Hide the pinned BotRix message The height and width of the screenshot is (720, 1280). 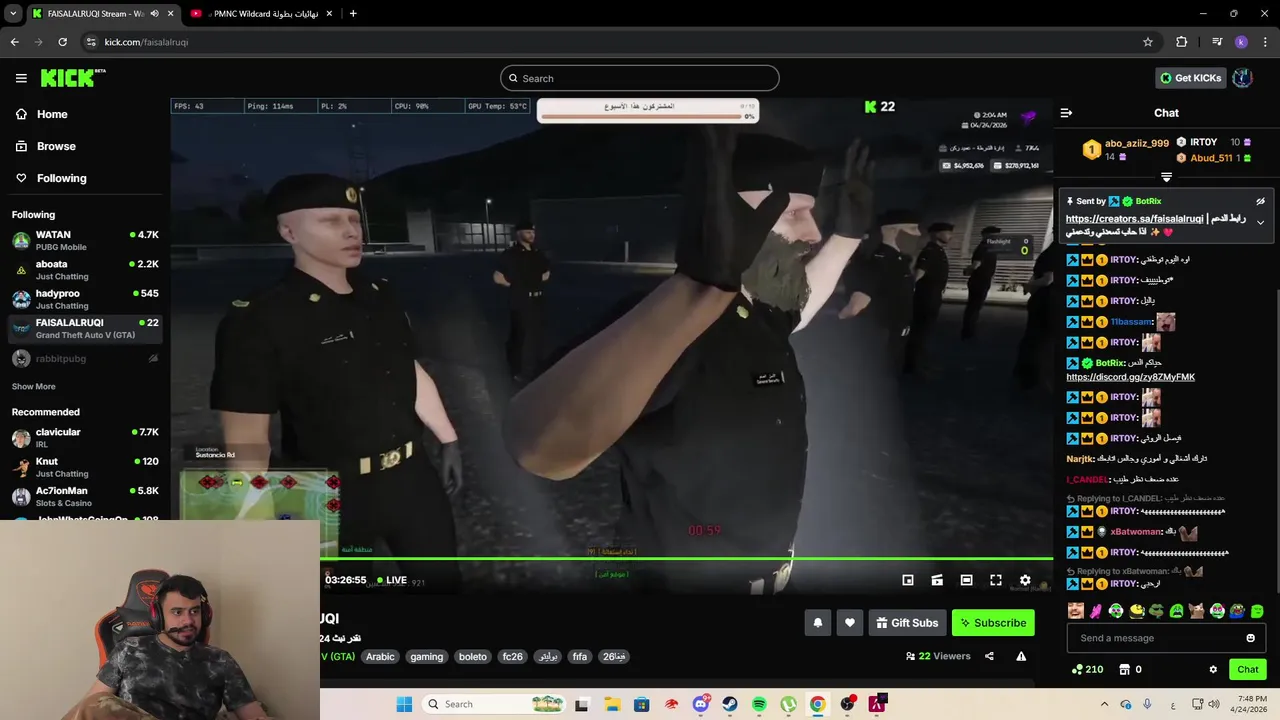tap(1260, 201)
